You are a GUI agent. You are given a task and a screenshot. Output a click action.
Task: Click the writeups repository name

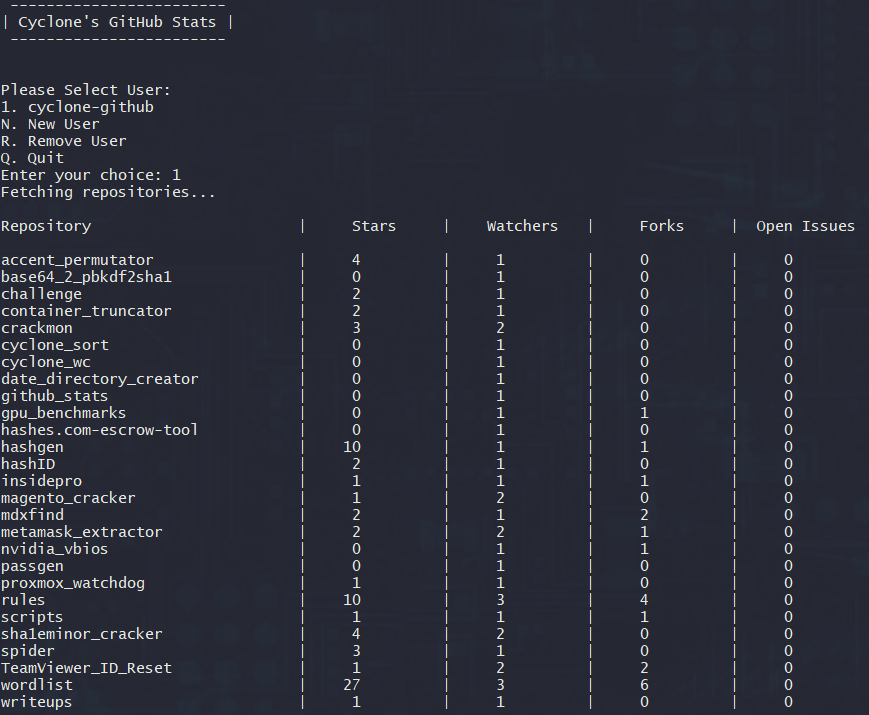pos(37,702)
